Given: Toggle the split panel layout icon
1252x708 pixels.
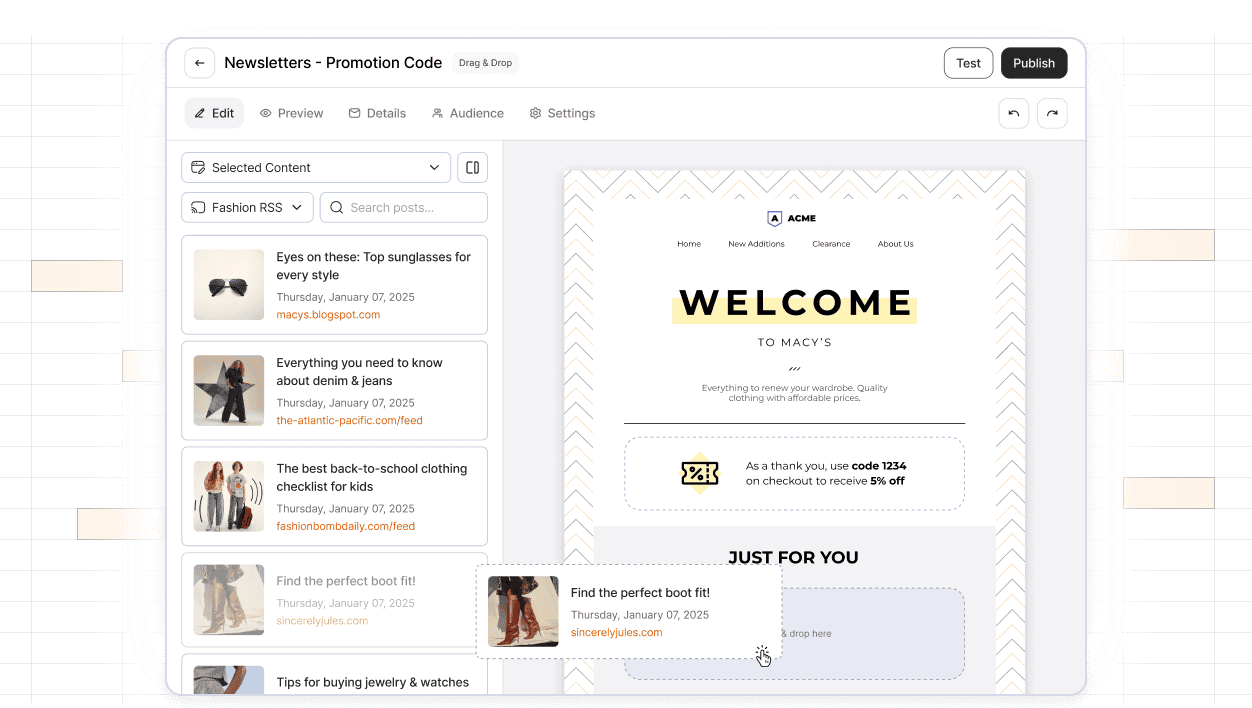Looking at the screenshot, I should [x=473, y=167].
